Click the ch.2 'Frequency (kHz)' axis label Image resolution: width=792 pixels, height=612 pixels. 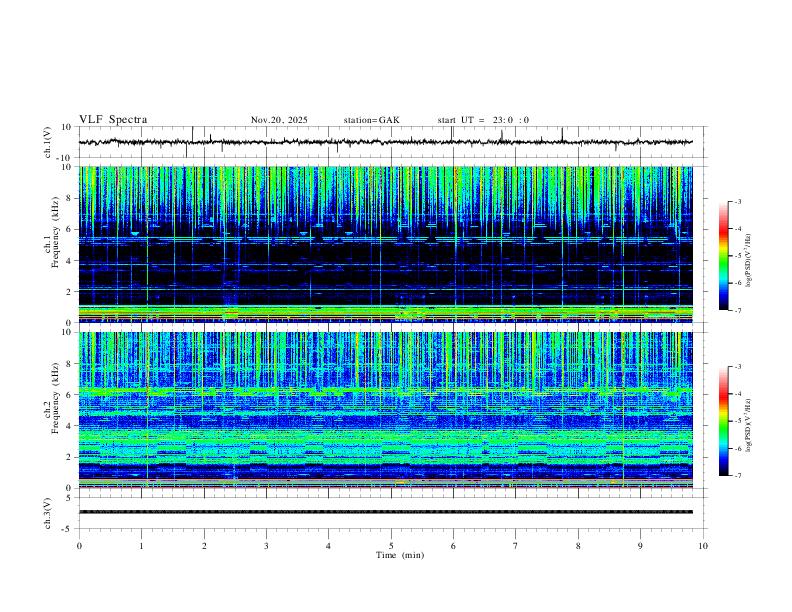56,397
